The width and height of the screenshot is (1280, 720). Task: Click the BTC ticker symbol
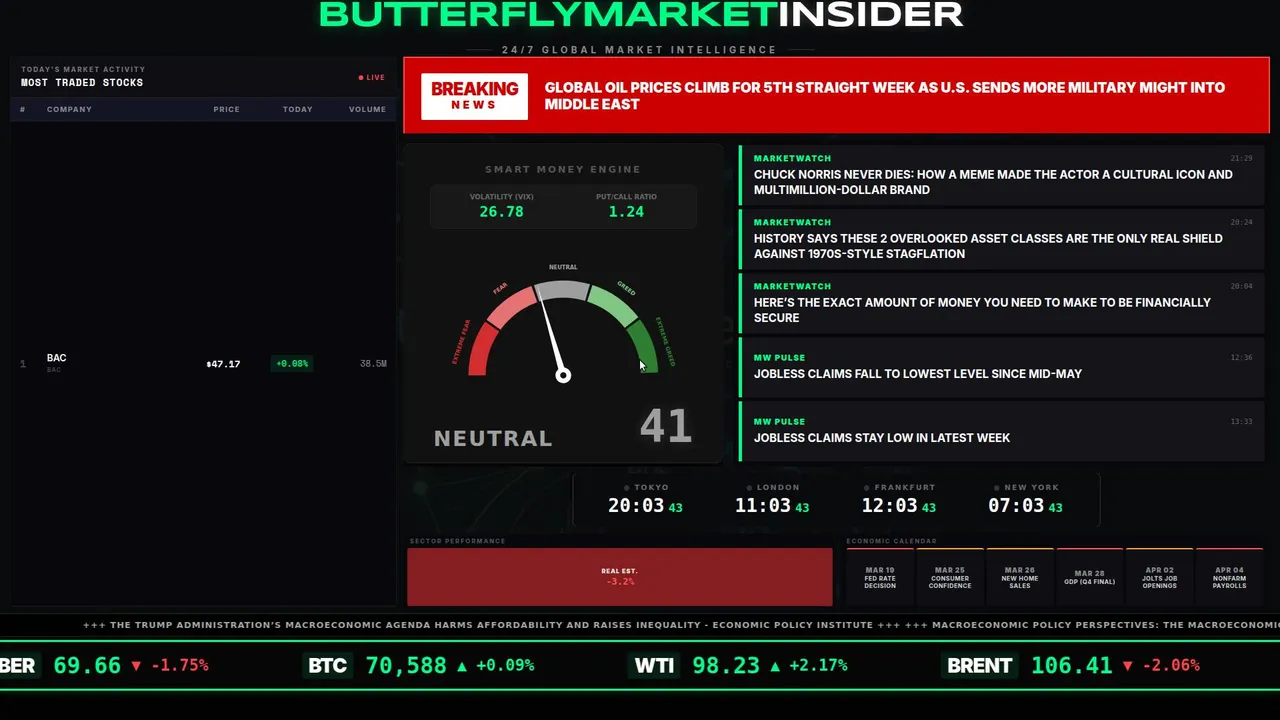tap(328, 665)
